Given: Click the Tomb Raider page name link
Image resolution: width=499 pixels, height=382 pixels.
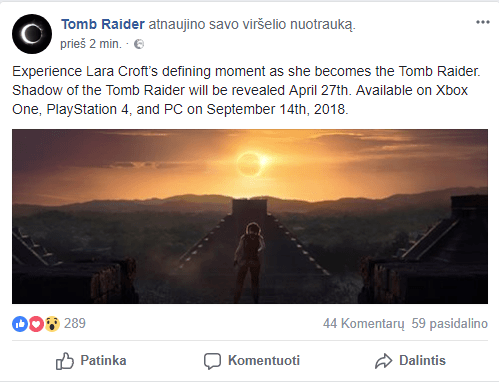Looking at the screenshot, I should (x=103, y=24).
